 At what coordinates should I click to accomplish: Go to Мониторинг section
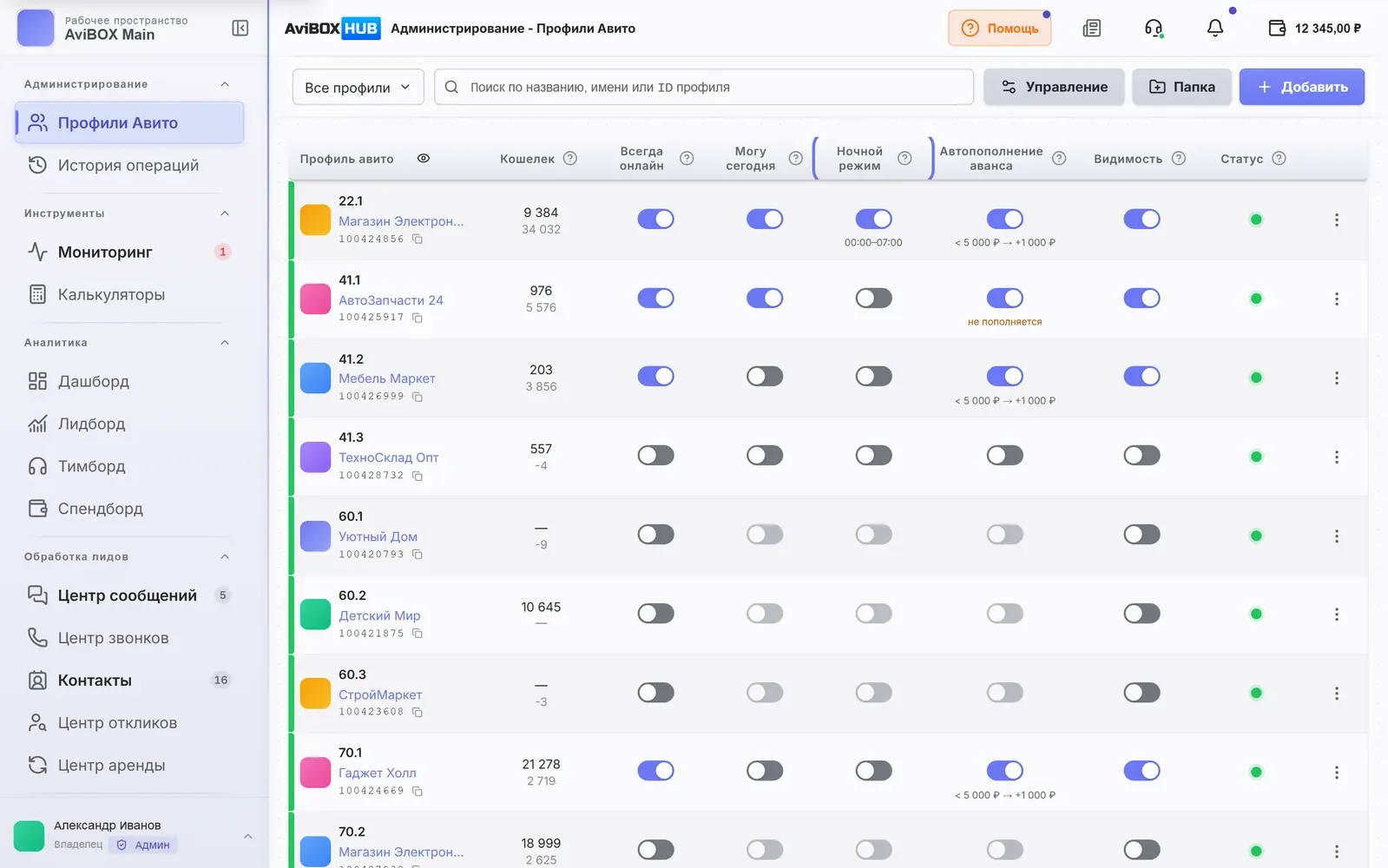(128, 252)
